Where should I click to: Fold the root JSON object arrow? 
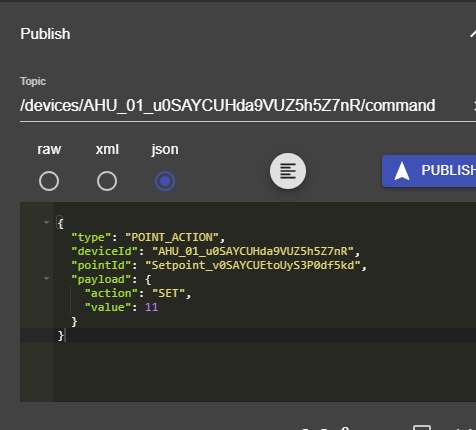pos(46,222)
